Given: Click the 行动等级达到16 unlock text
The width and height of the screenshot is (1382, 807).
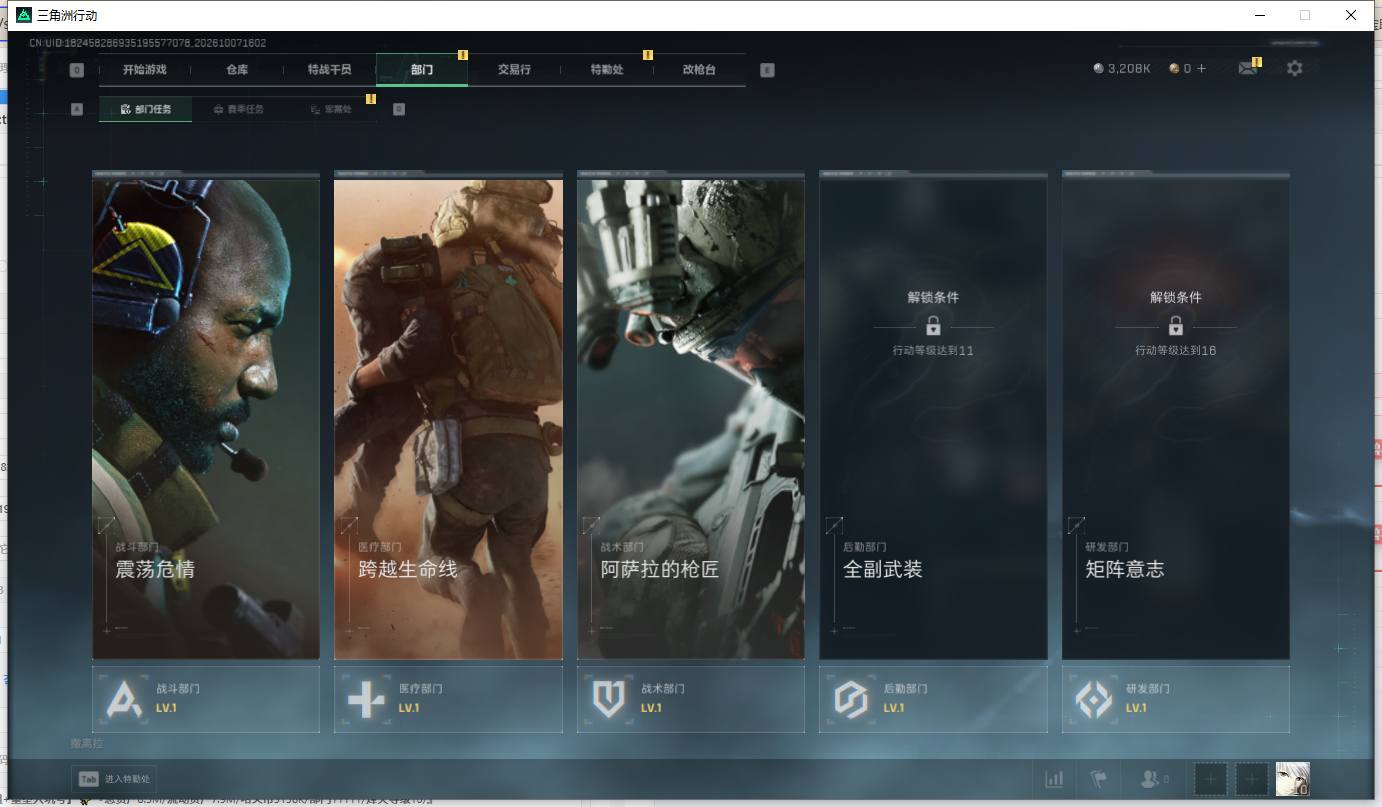Looking at the screenshot, I should pos(1176,351).
